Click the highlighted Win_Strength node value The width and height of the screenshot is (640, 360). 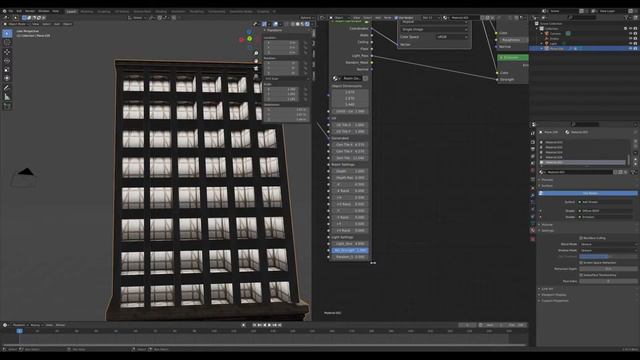point(350,250)
